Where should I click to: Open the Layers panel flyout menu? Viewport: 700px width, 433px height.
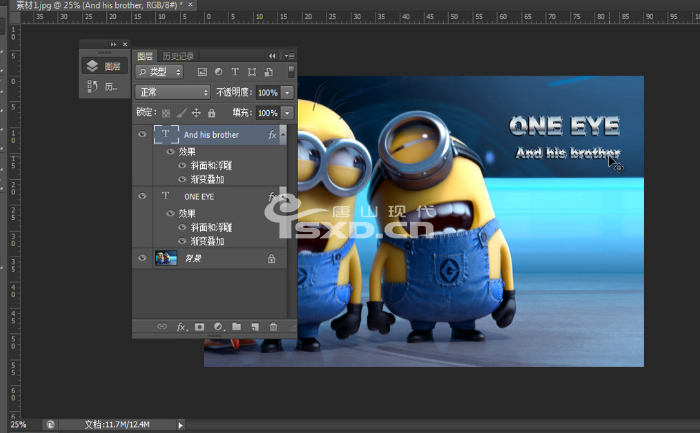point(289,56)
